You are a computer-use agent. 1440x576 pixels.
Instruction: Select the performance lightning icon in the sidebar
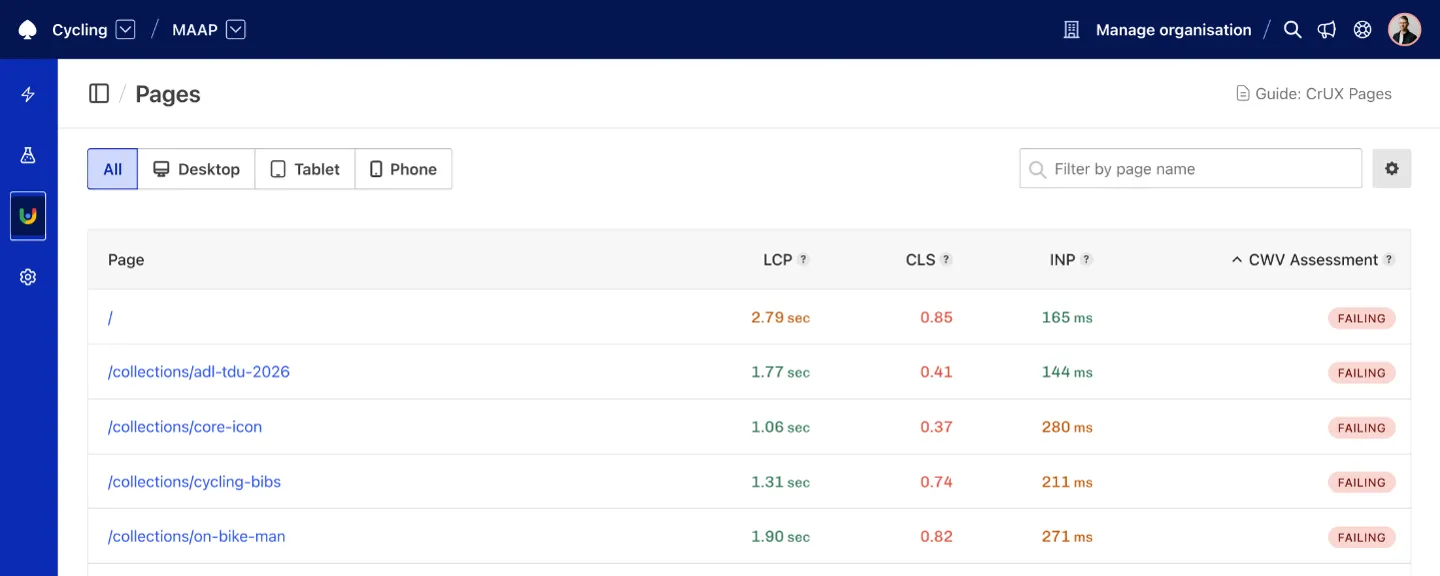pos(27,93)
